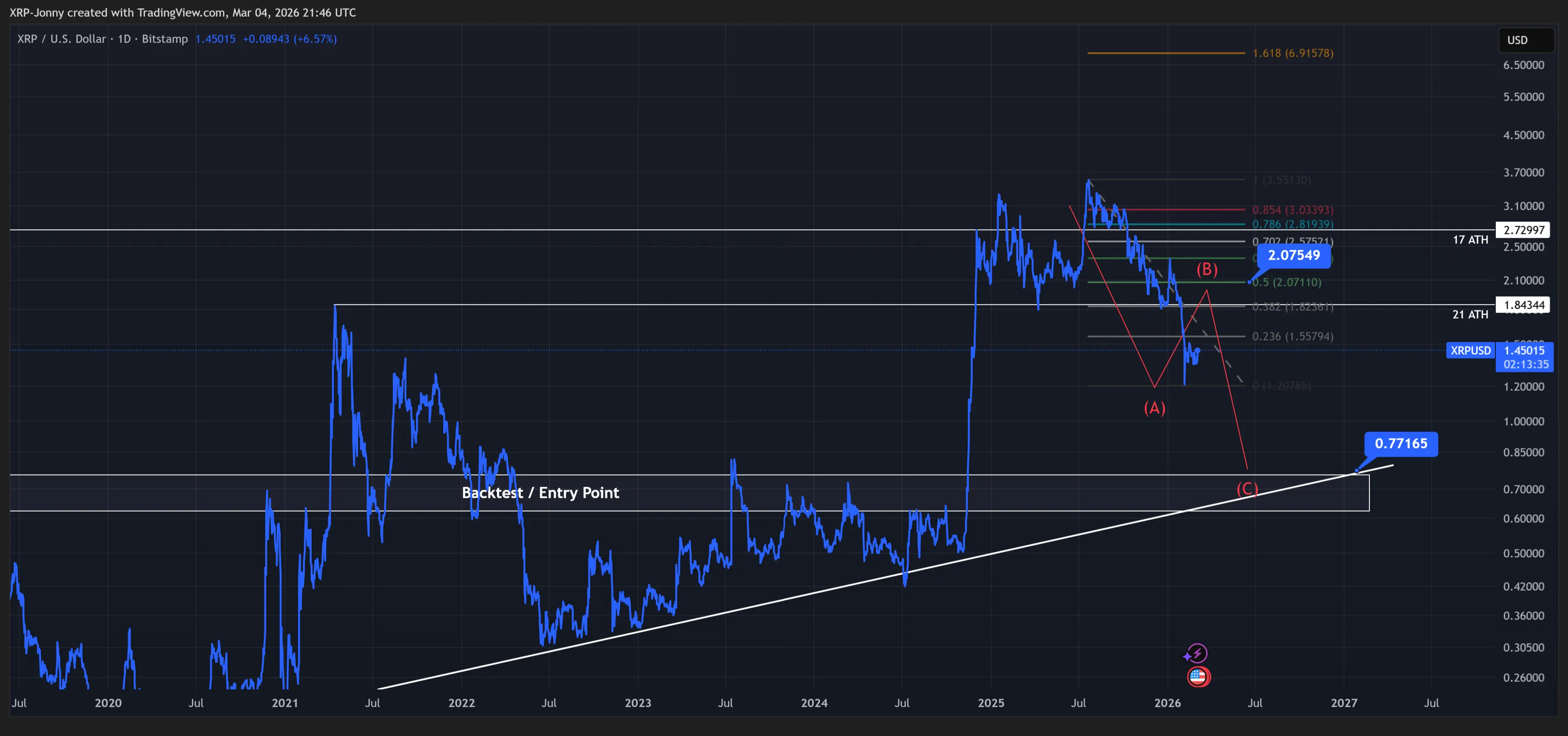Click the US flag economic event icon
Screen dimensions: 1568x736
coord(1198,676)
